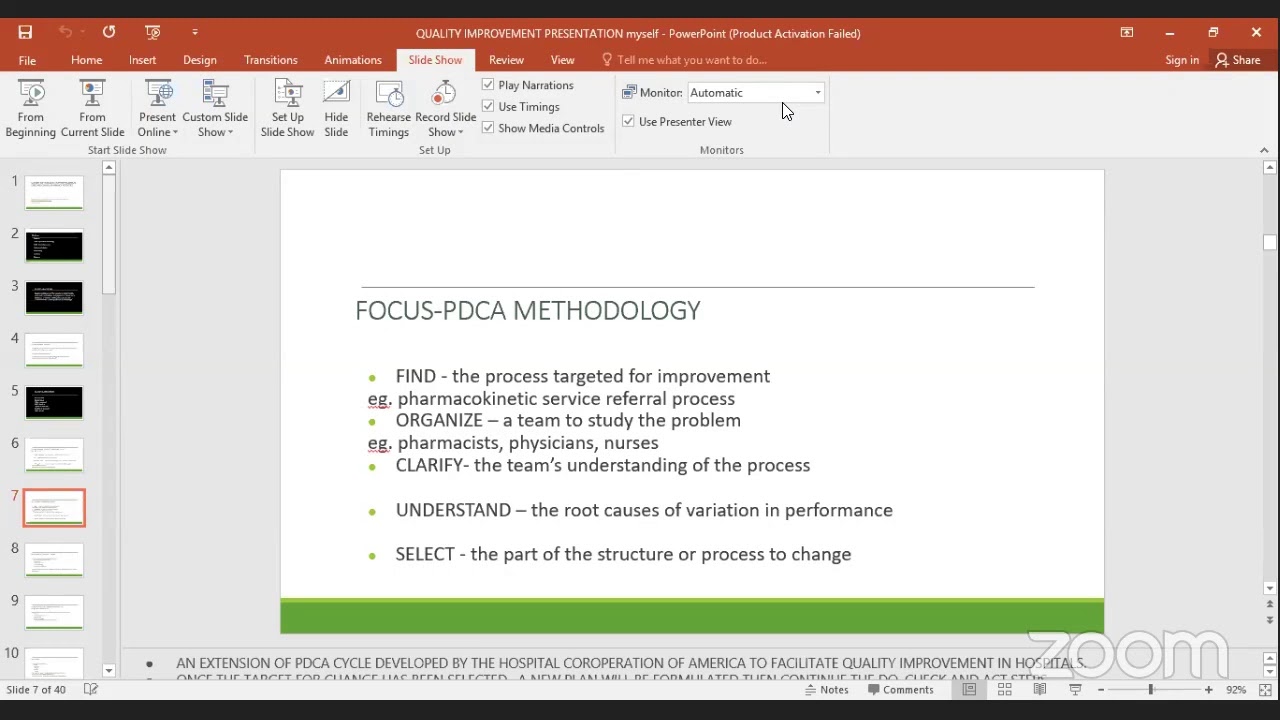Disable Use Presenter View
Viewport: 1280px width, 720px height.
tap(628, 121)
